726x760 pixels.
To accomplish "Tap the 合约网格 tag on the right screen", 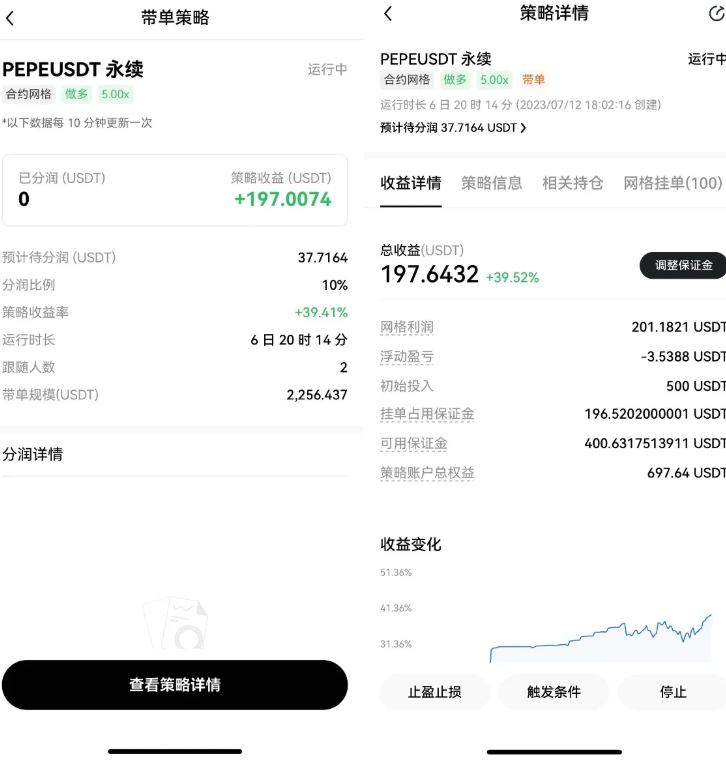I will [x=407, y=79].
